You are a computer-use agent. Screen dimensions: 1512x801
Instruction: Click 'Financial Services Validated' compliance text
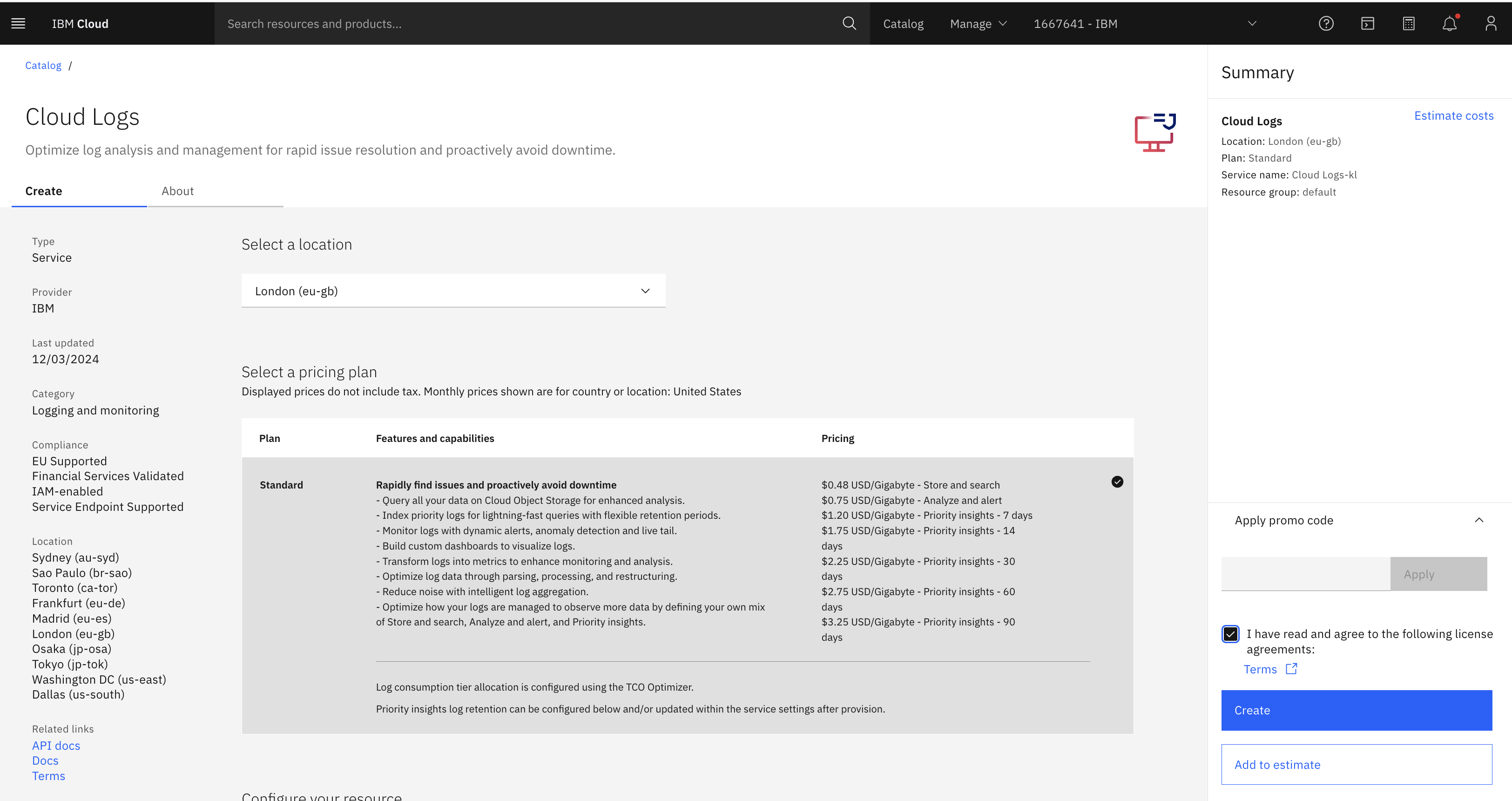pos(108,476)
